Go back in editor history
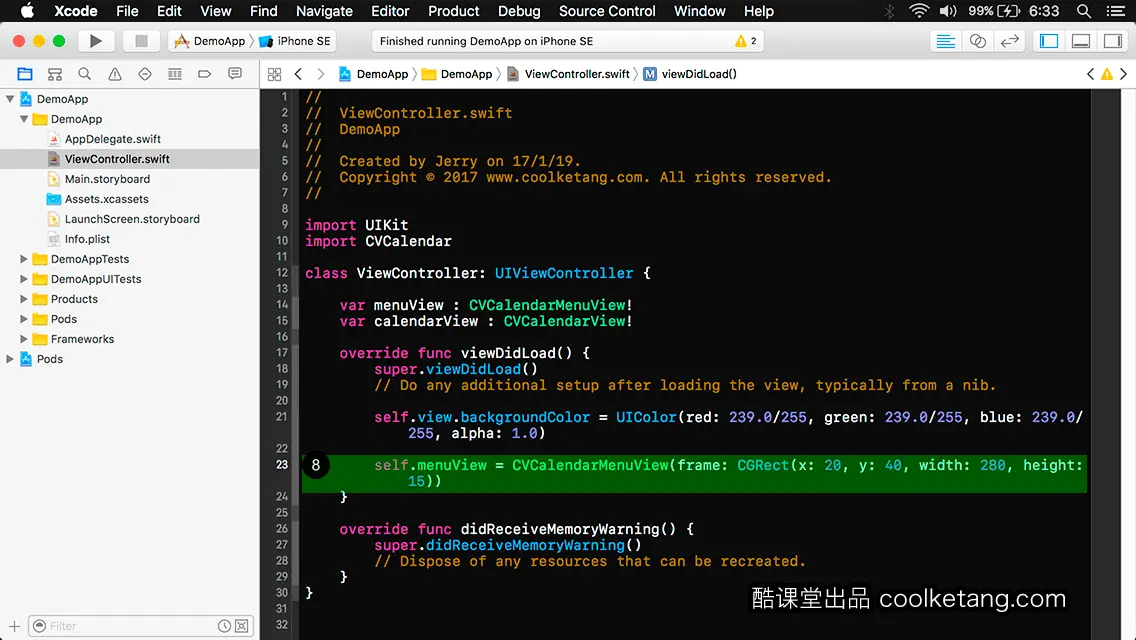This screenshot has height=640, width=1136. (298, 74)
